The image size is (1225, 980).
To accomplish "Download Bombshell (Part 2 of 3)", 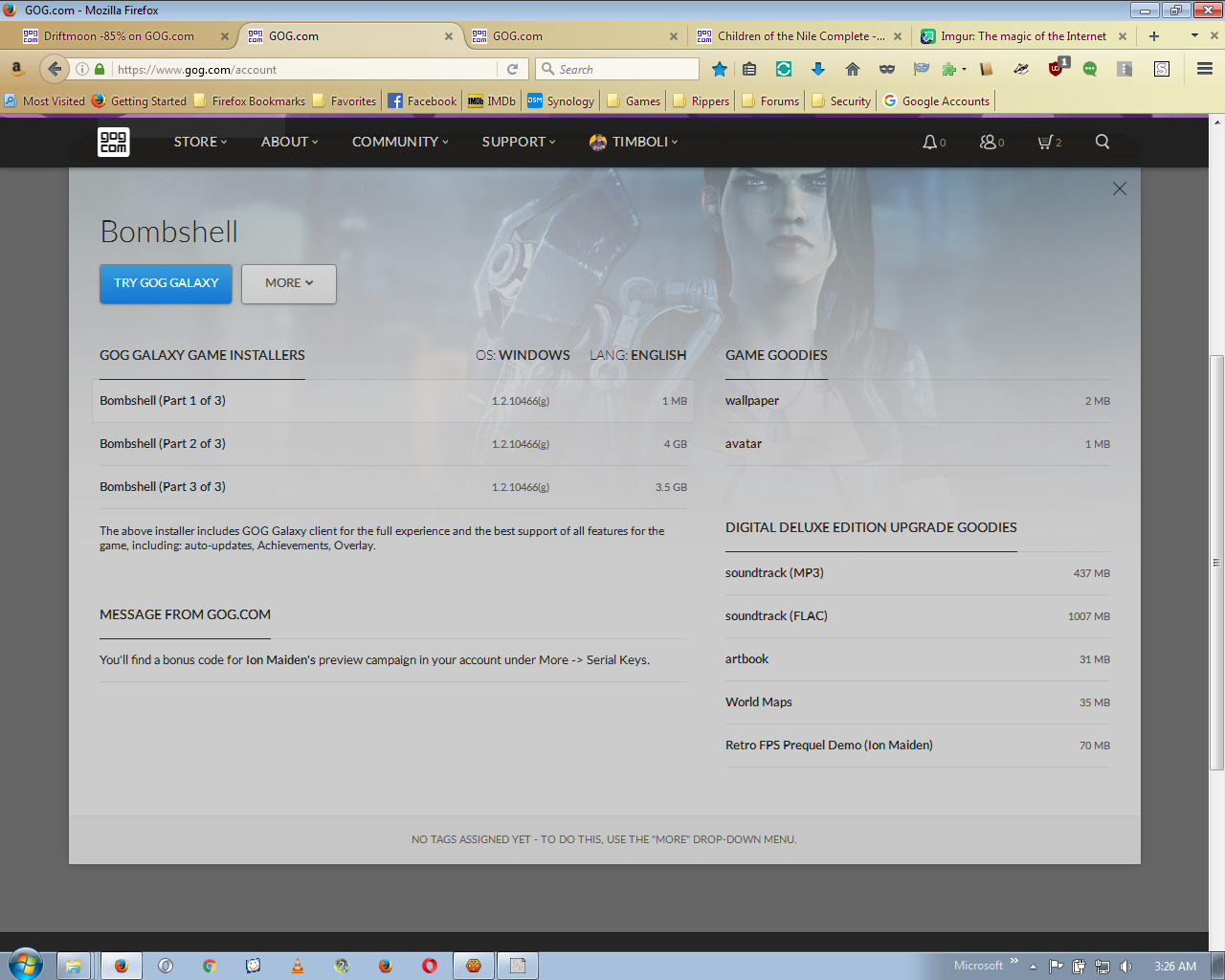I will [x=393, y=444].
